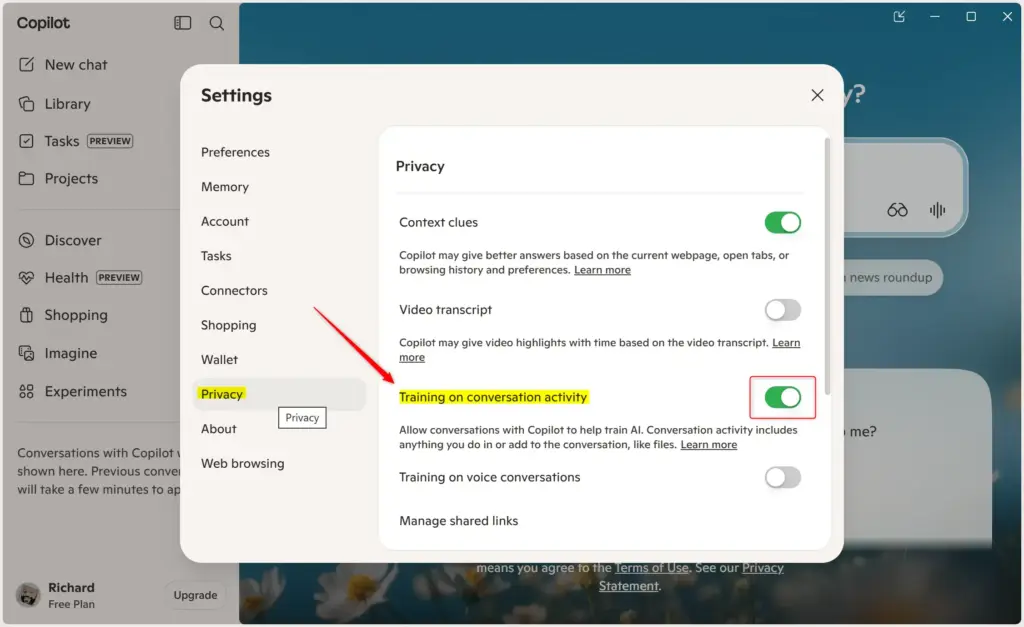Select Connectors in Settings menu

click(234, 291)
